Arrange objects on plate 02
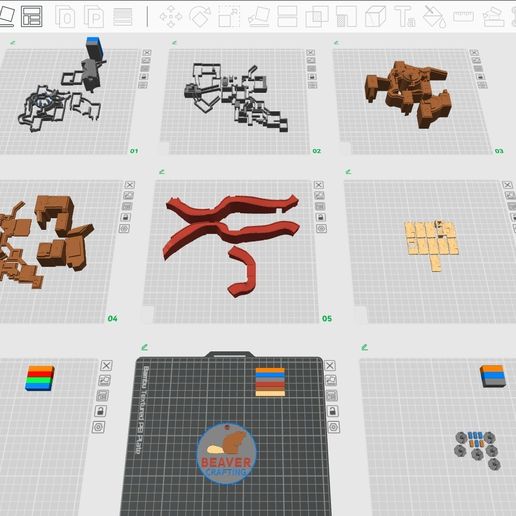Screen dimensions: 516x516 click(x=311, y=68)
